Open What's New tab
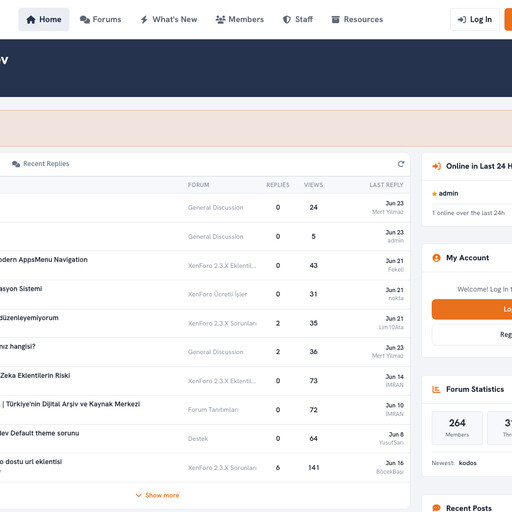Screen dimensions: 512x512 tap(169, 19)
